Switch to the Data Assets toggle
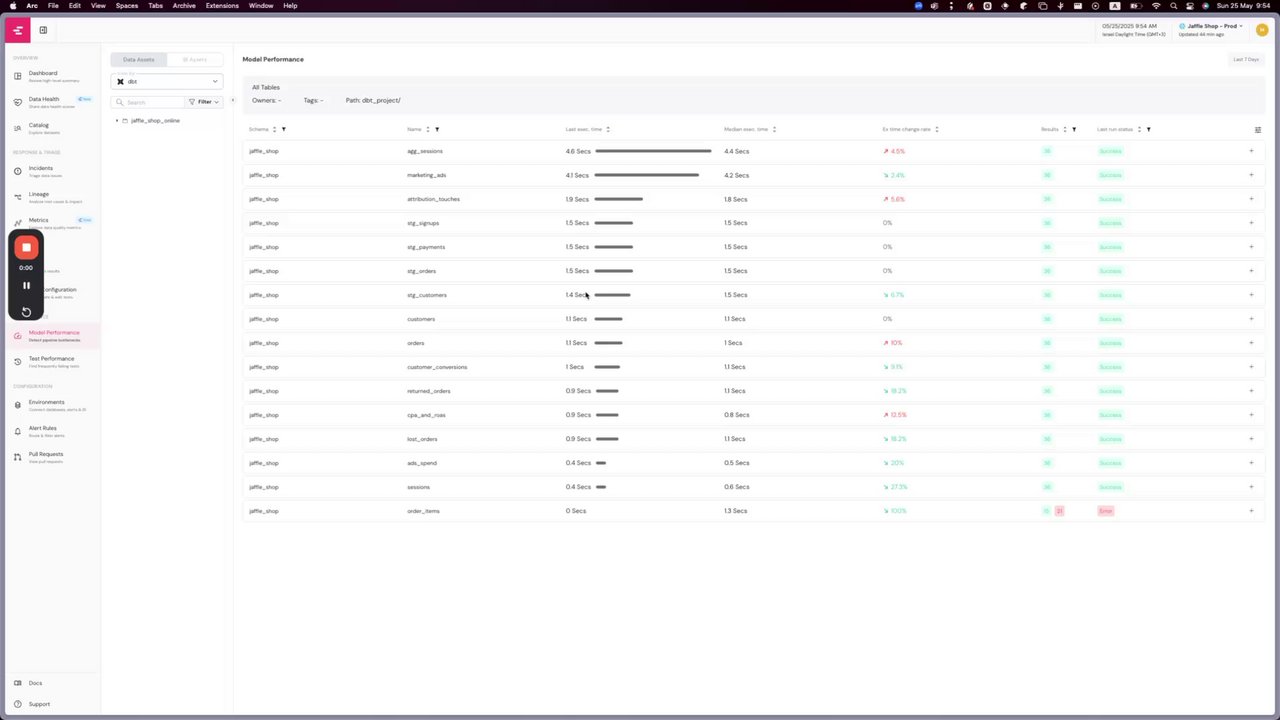 [x=139, y=59]
